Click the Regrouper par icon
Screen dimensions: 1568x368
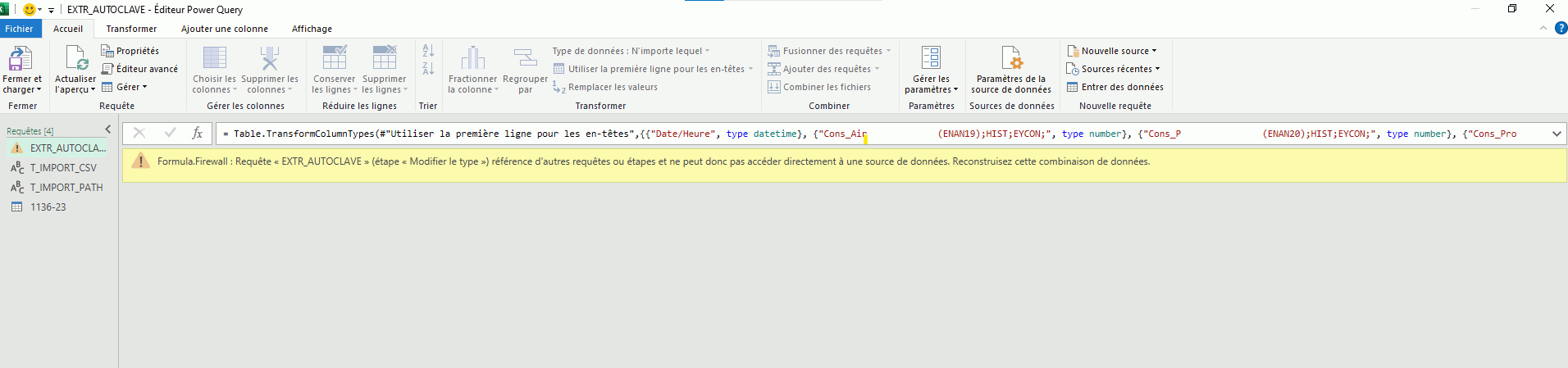[525, 59]
